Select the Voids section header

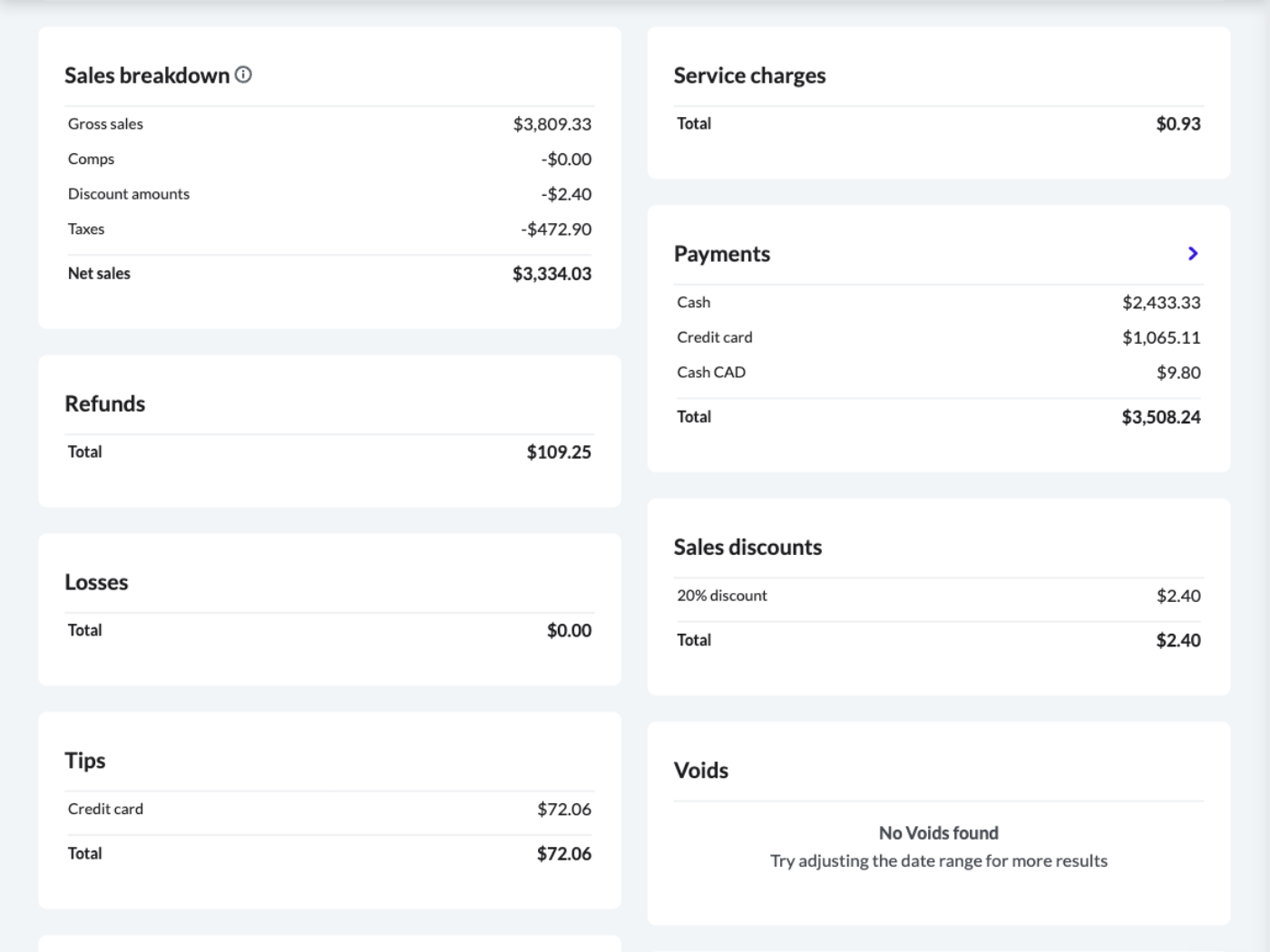(701, 770)
